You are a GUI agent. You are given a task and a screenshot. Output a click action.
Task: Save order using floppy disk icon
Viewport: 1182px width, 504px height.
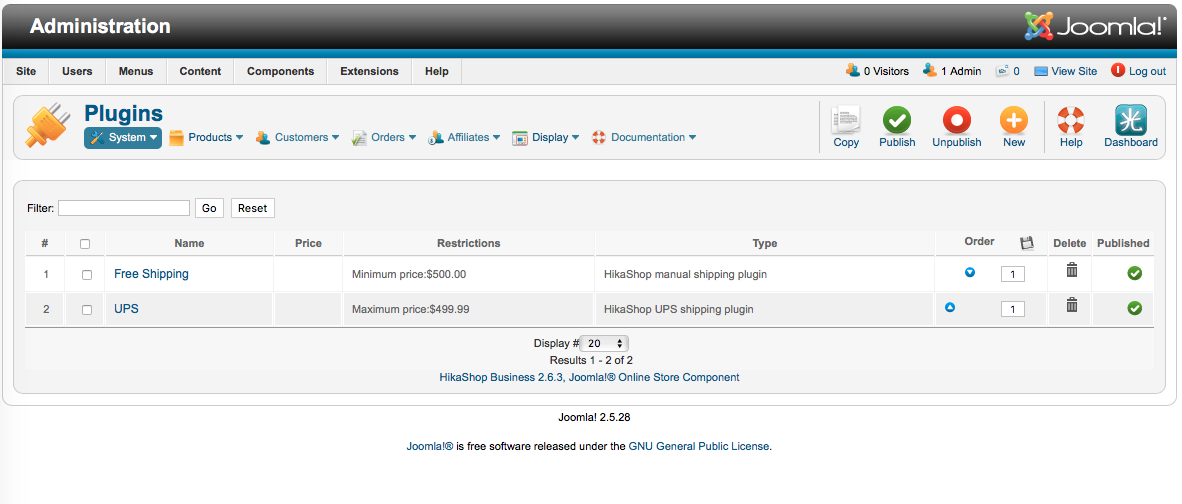[x=1026, y=243]
